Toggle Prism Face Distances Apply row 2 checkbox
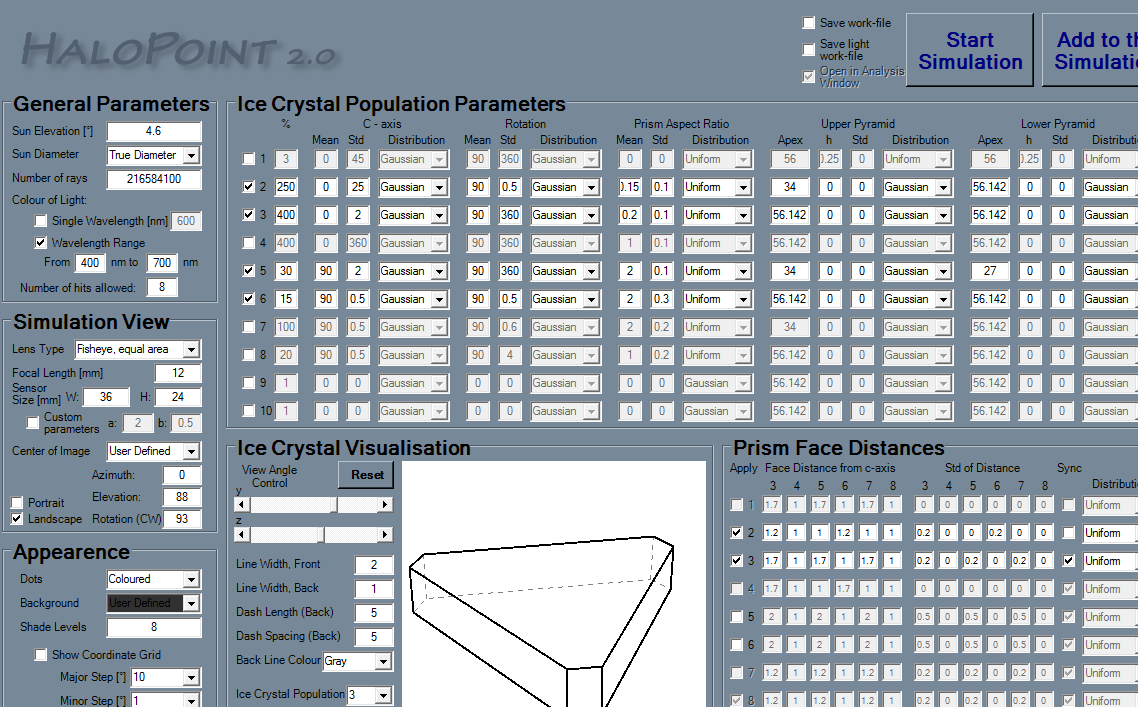 (737, 533)
